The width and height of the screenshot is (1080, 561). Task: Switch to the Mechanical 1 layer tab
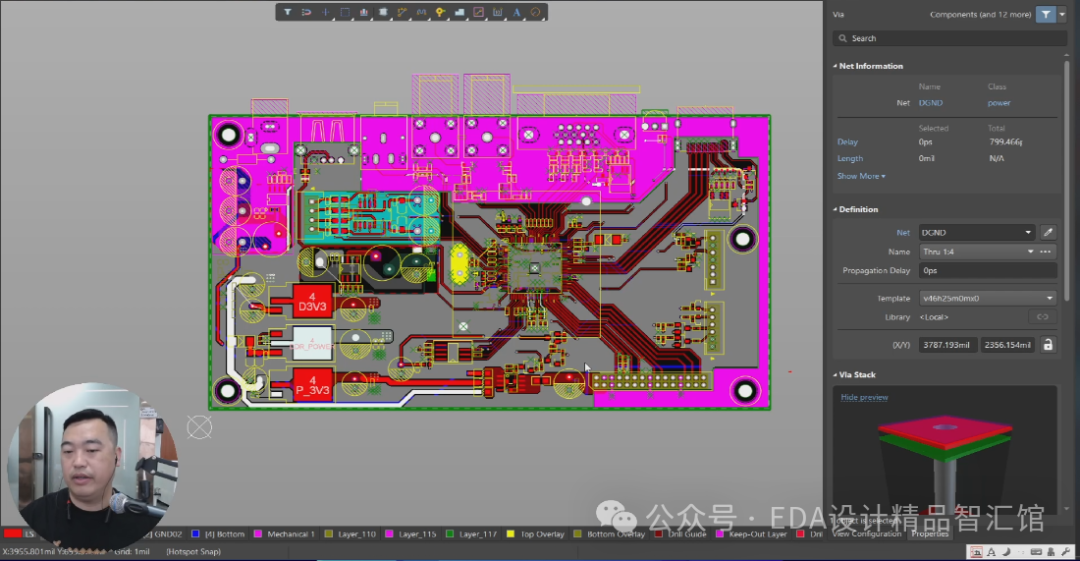tap(290, 534)
